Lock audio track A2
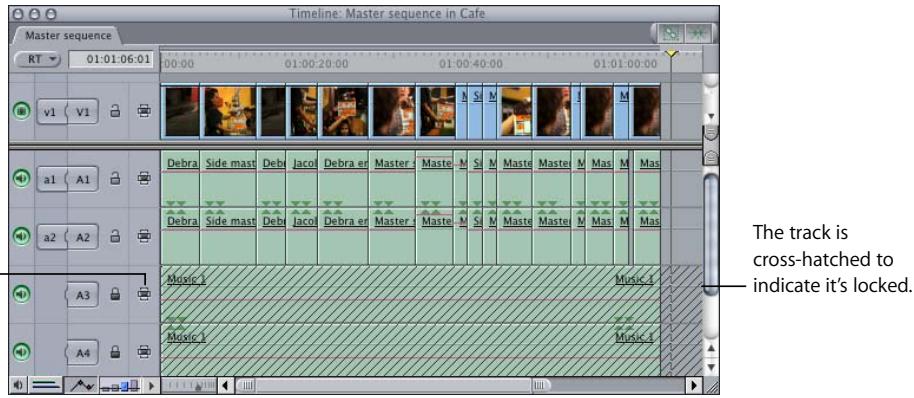This screenshot has width=914, height=398. 115,236
